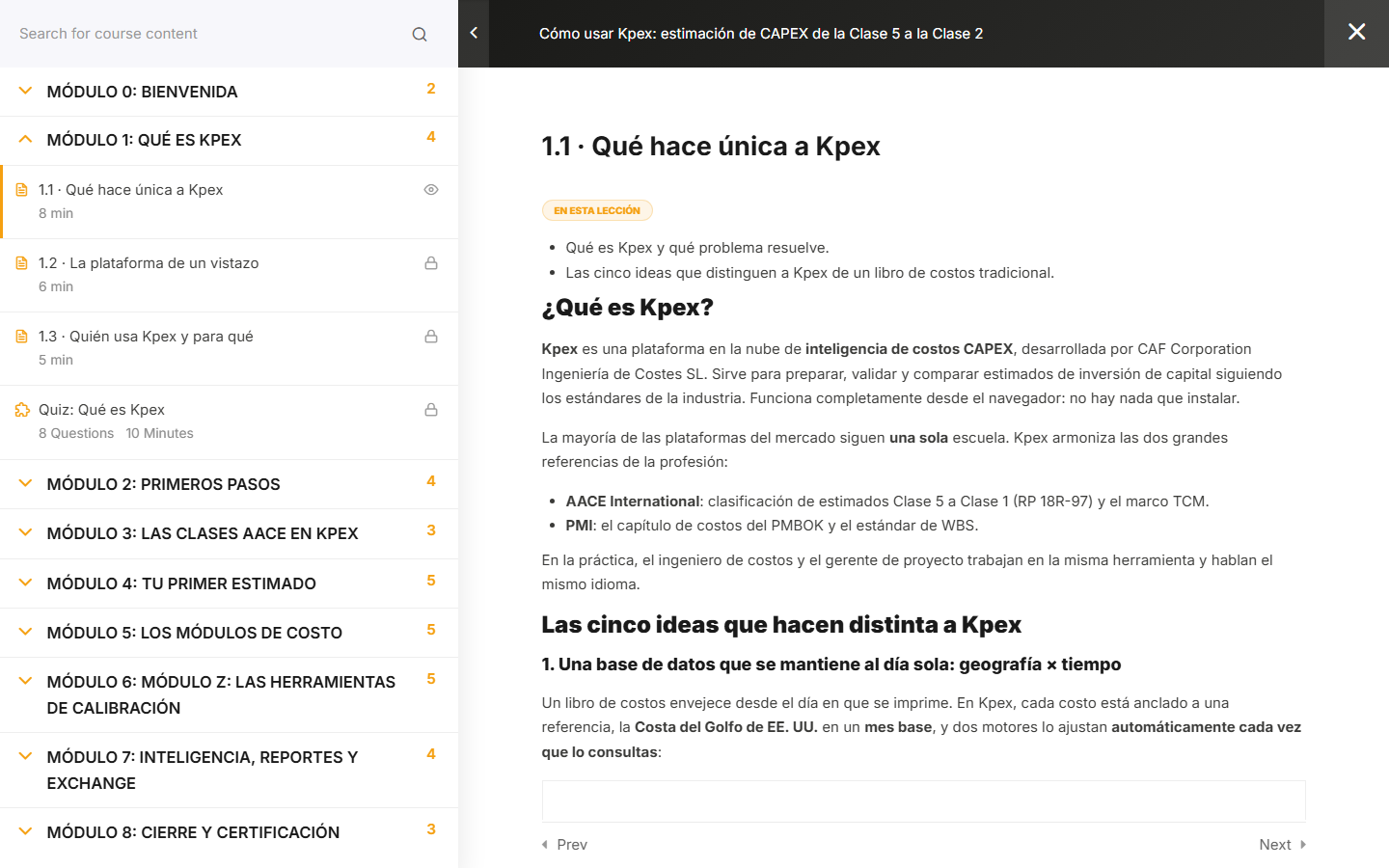Click lesson count 4 of MÓDULO 1
The width and height of the screenshot is (1389, 868).
point(431,137)
